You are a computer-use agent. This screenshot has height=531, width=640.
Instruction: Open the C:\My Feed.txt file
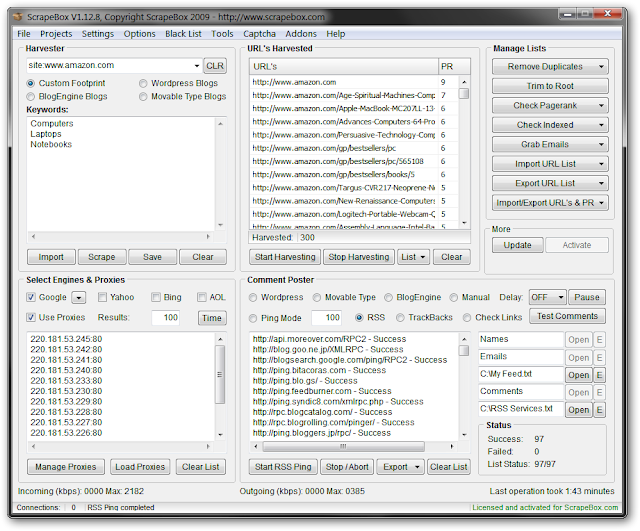point(578,375)
